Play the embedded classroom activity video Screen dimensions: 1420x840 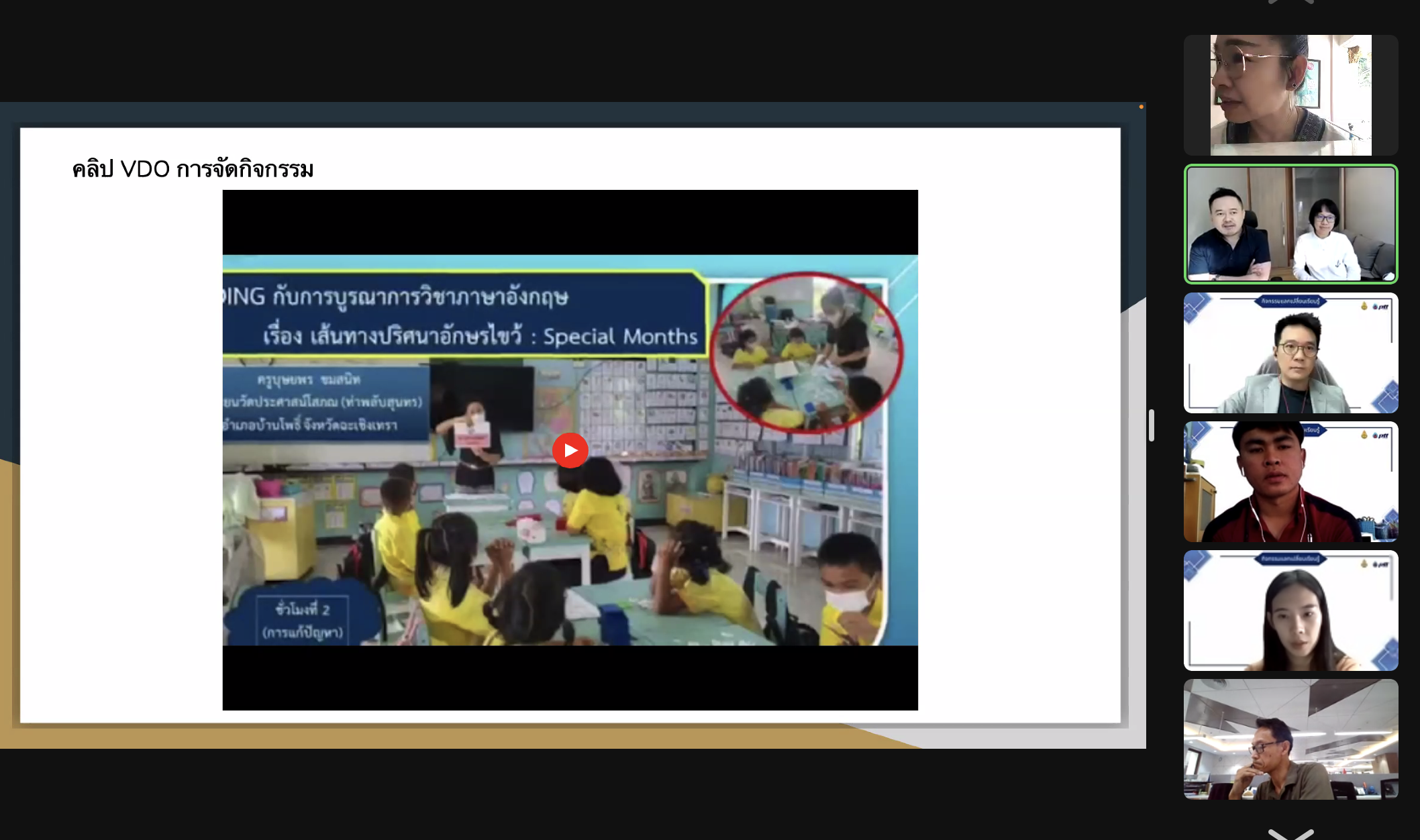[570, 450]
